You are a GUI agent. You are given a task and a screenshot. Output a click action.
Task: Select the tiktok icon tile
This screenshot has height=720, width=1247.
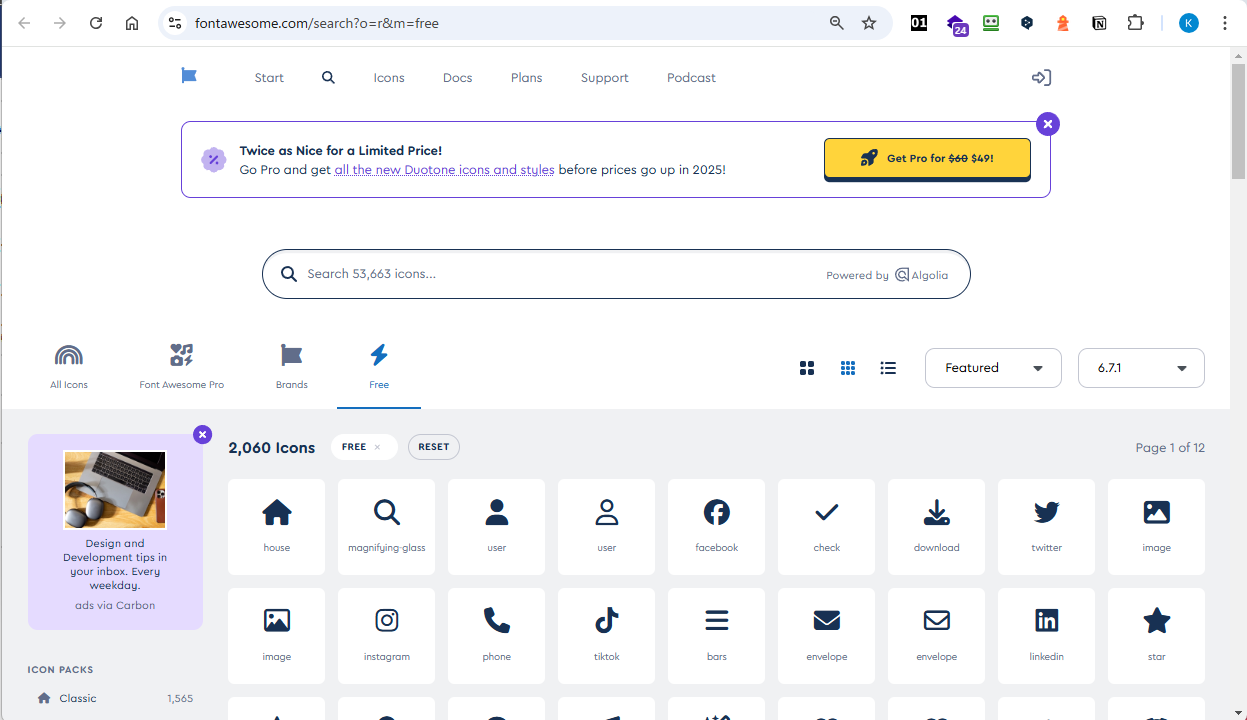pyautogui.click(x=606, y=635)
